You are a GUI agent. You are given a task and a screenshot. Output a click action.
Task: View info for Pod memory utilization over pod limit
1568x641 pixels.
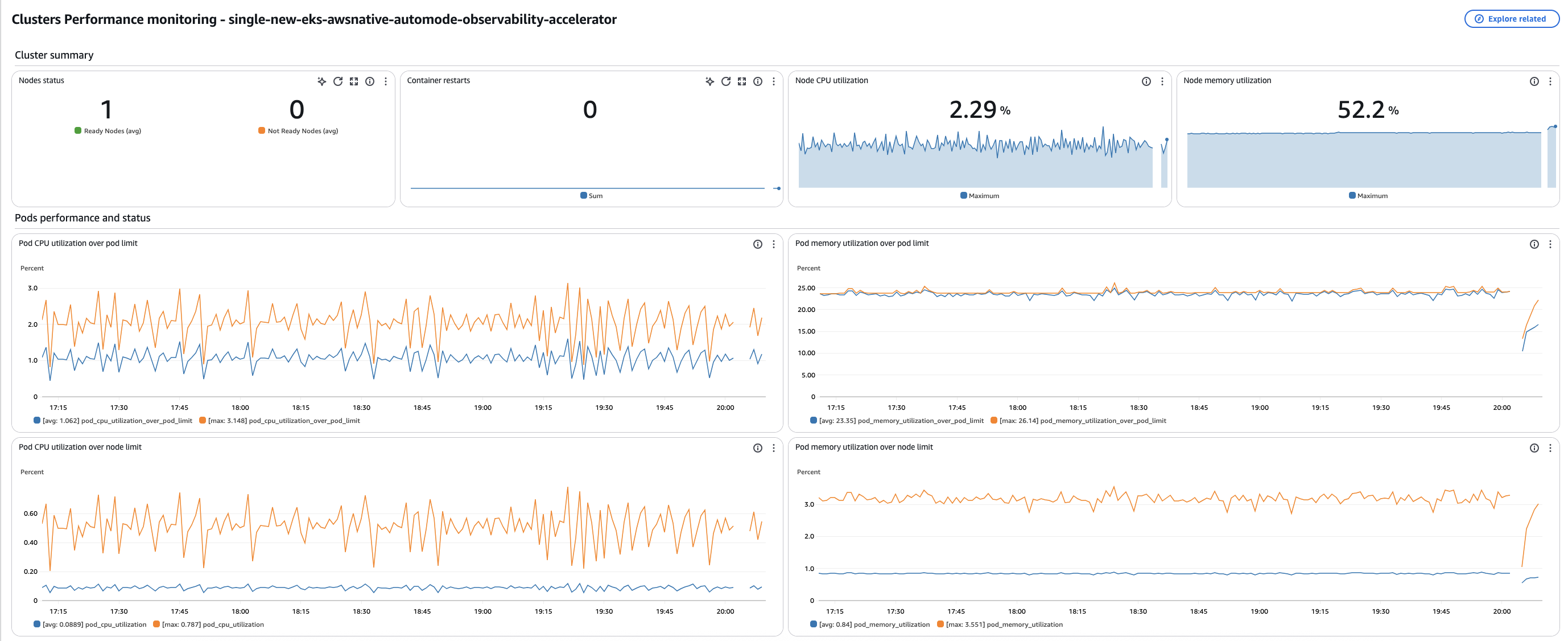pyautogui.click(x=1534, y=244)
